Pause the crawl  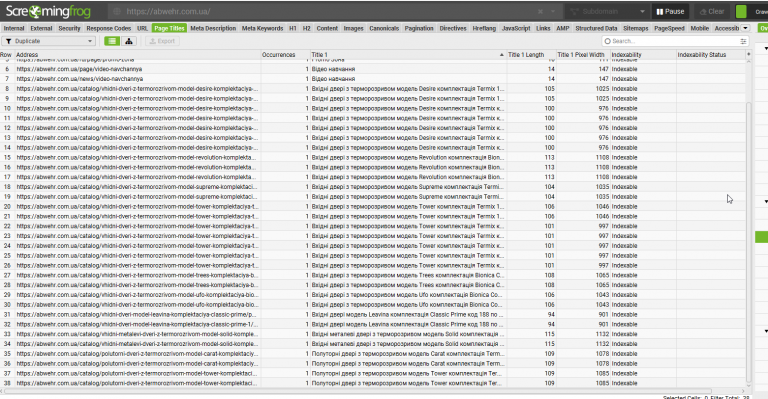[671, 11]
